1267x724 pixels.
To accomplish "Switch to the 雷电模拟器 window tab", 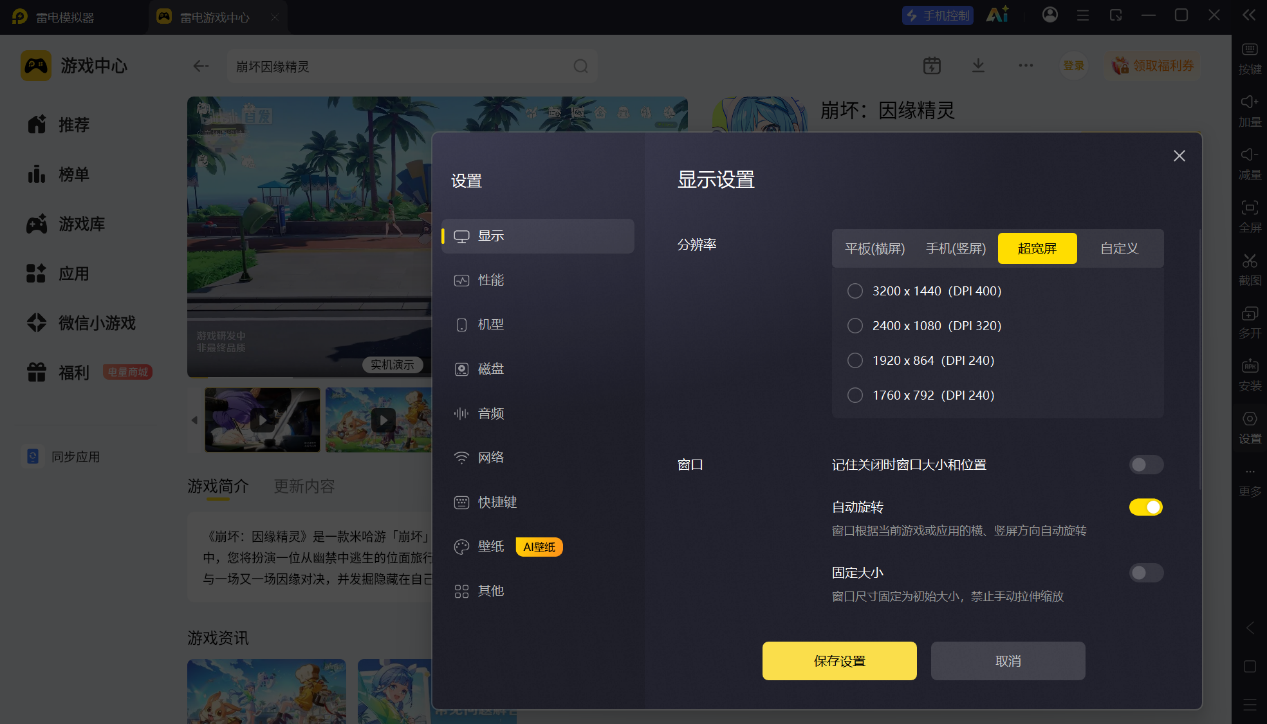I will pos(66,17).
